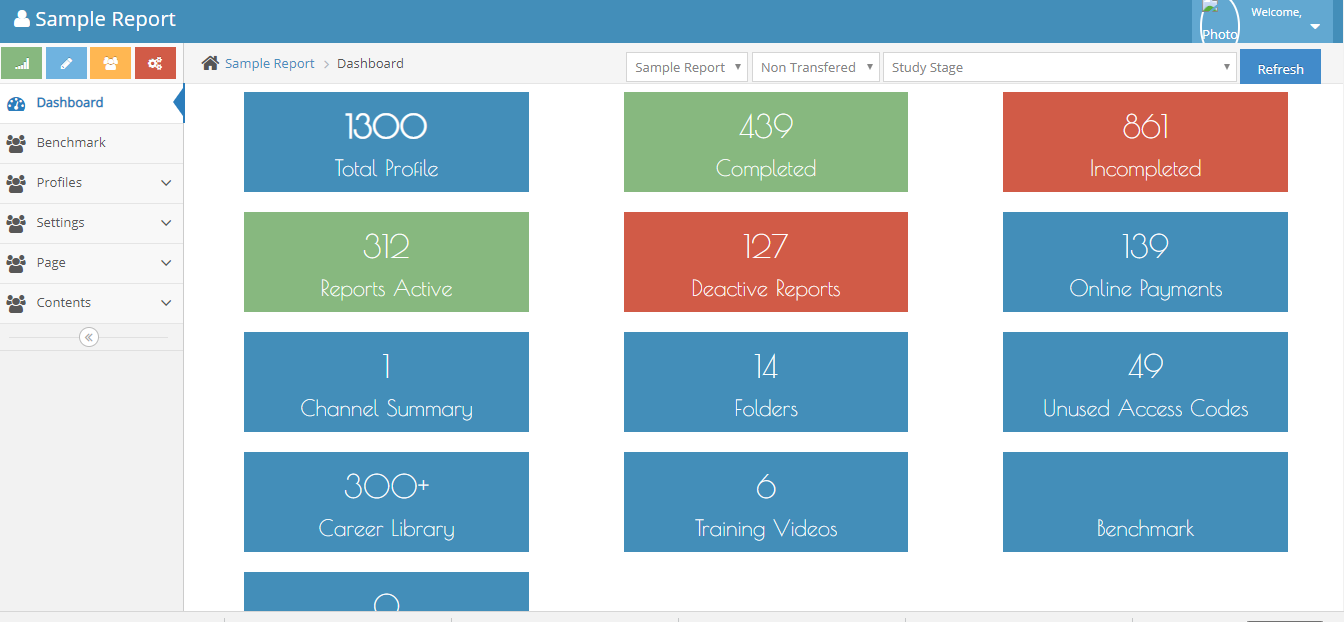Open the Benchmark item in the sidebar
Viewport: 1344px width, 622px height.
(71, 143)
